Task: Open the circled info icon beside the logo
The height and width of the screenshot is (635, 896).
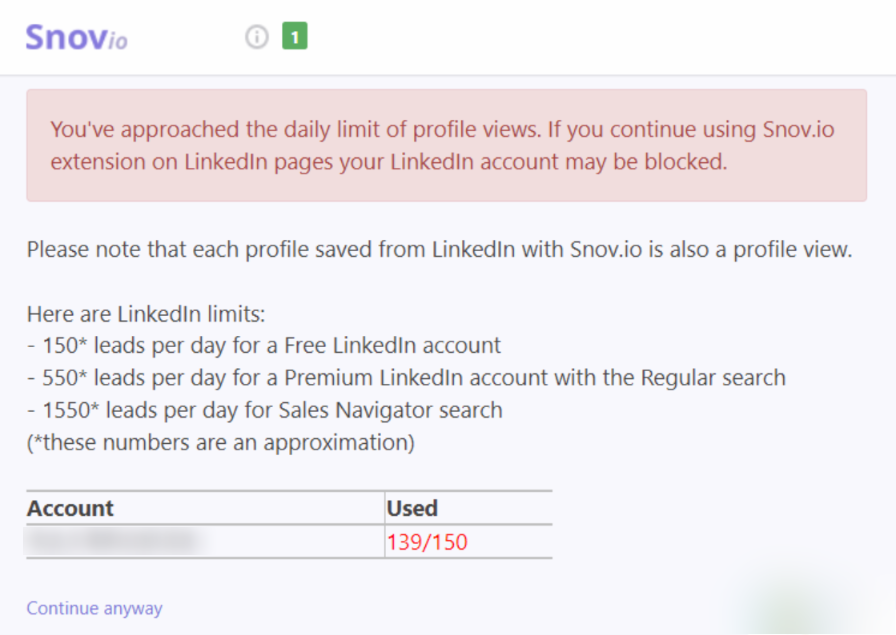Action: [257, 37]
